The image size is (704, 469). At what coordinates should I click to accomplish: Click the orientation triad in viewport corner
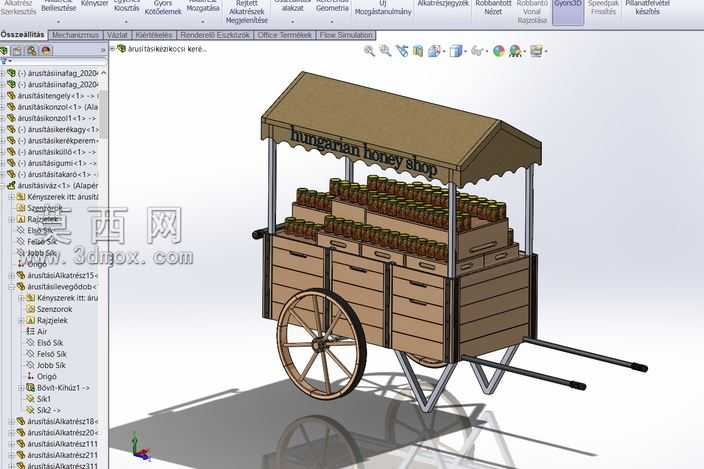[x=140, y=447]
